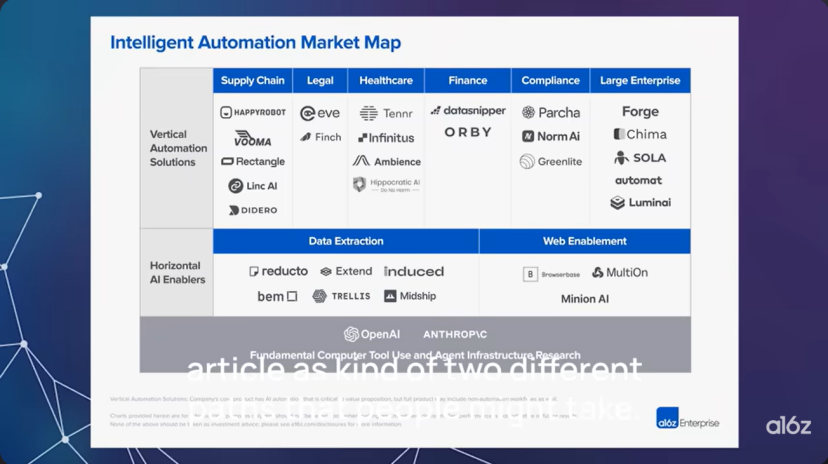828x464 pixels.
Task: Select the Large Enterprise column header
Action: tap(640, 81)
